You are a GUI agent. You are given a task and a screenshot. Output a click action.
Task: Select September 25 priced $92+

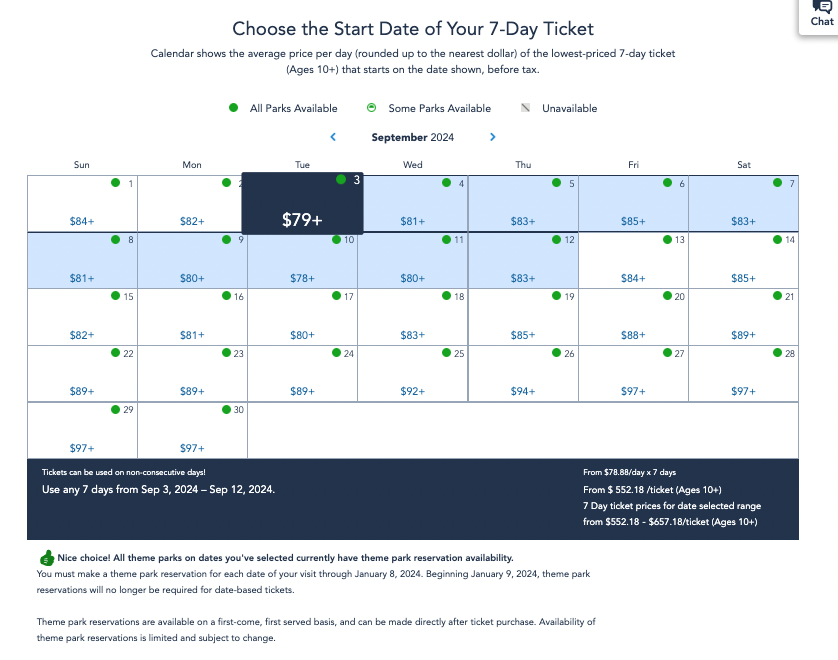(x=413, y=374)
